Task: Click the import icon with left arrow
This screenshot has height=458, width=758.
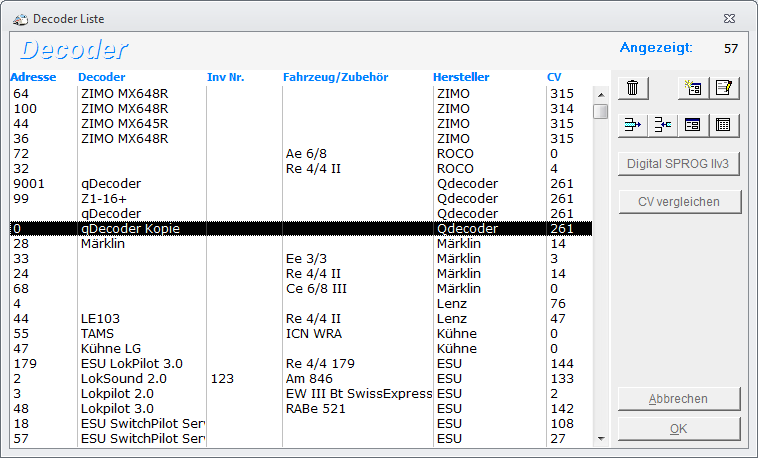Action: 663,125
